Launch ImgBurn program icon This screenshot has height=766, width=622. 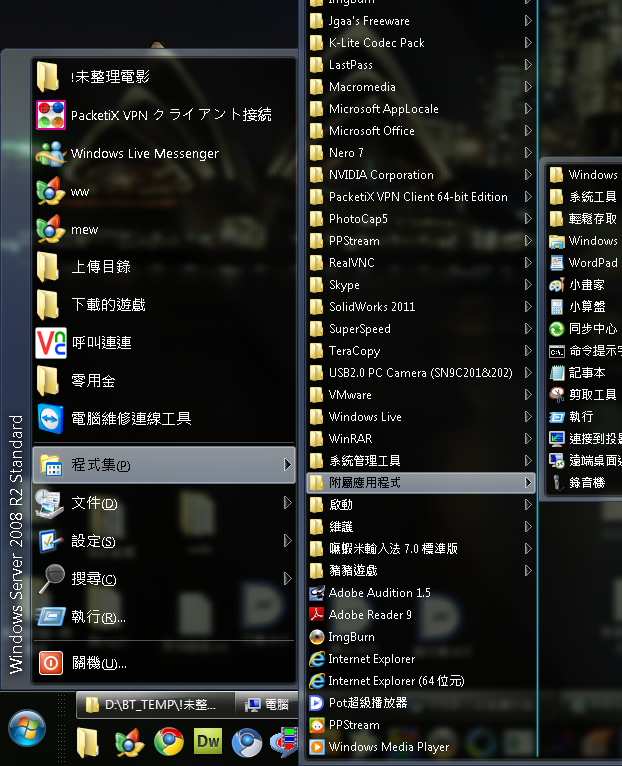click(317, 637)
